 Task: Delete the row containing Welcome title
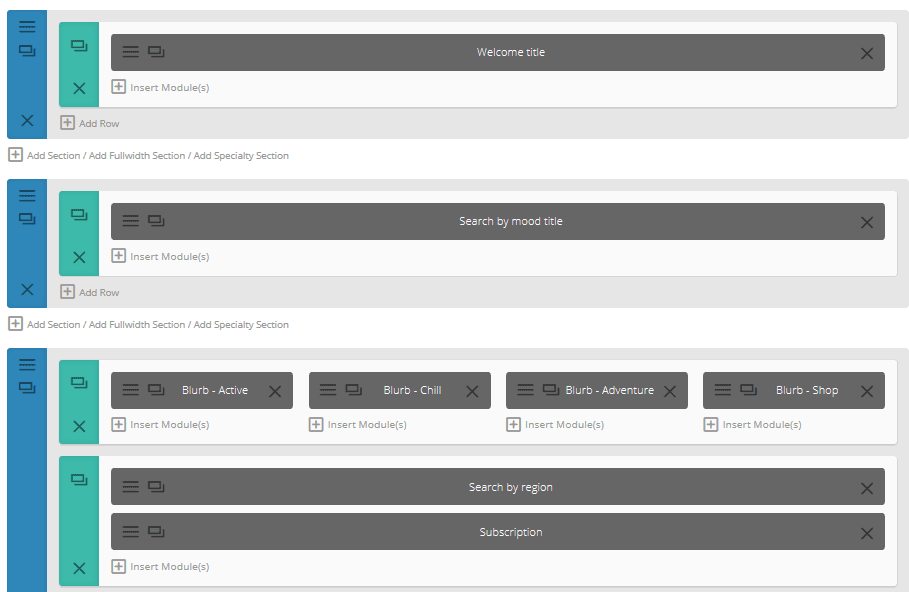[x=79, y=88]
